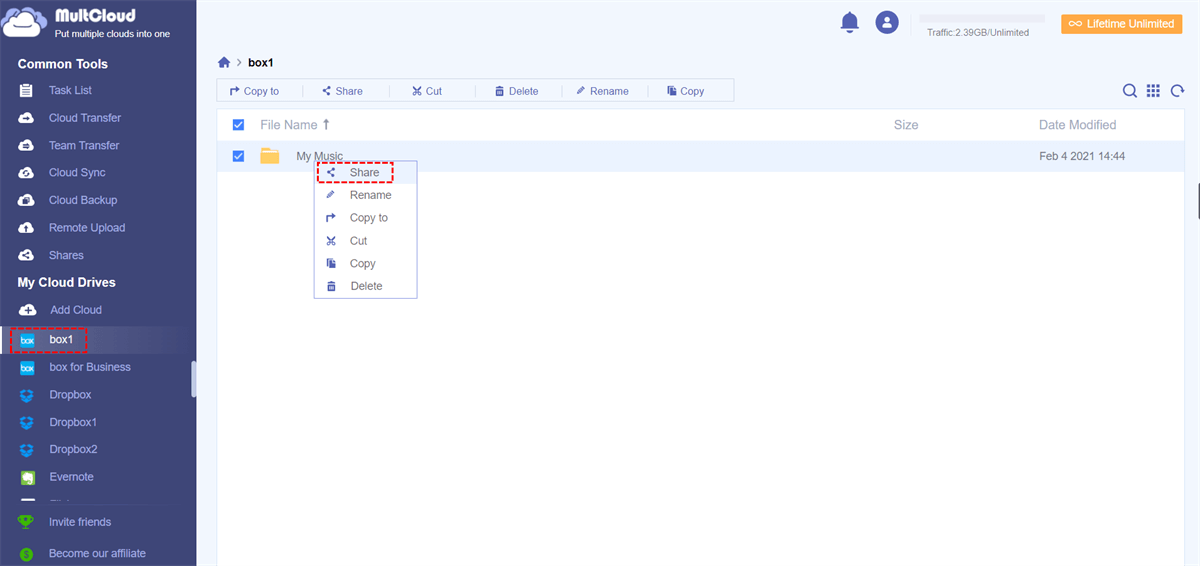1200x566 pixels.
Task: Toggle the select-all checkbox in header
Action: pyautogui.click(x=238, y=125)
